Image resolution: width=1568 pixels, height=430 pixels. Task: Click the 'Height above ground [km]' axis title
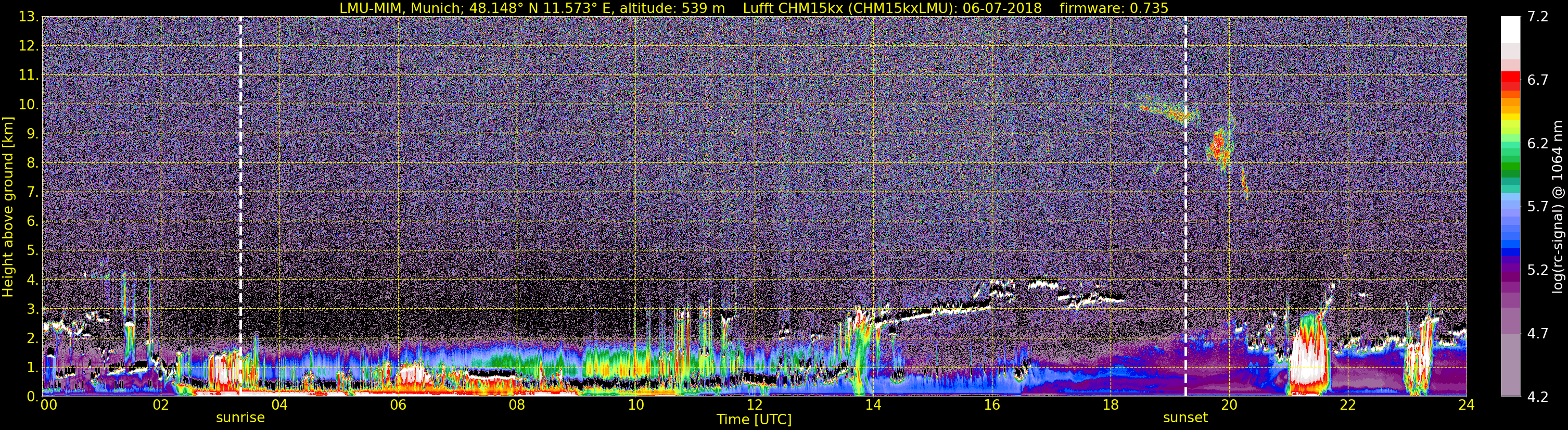pyautogui.click(x=8, y=207)
